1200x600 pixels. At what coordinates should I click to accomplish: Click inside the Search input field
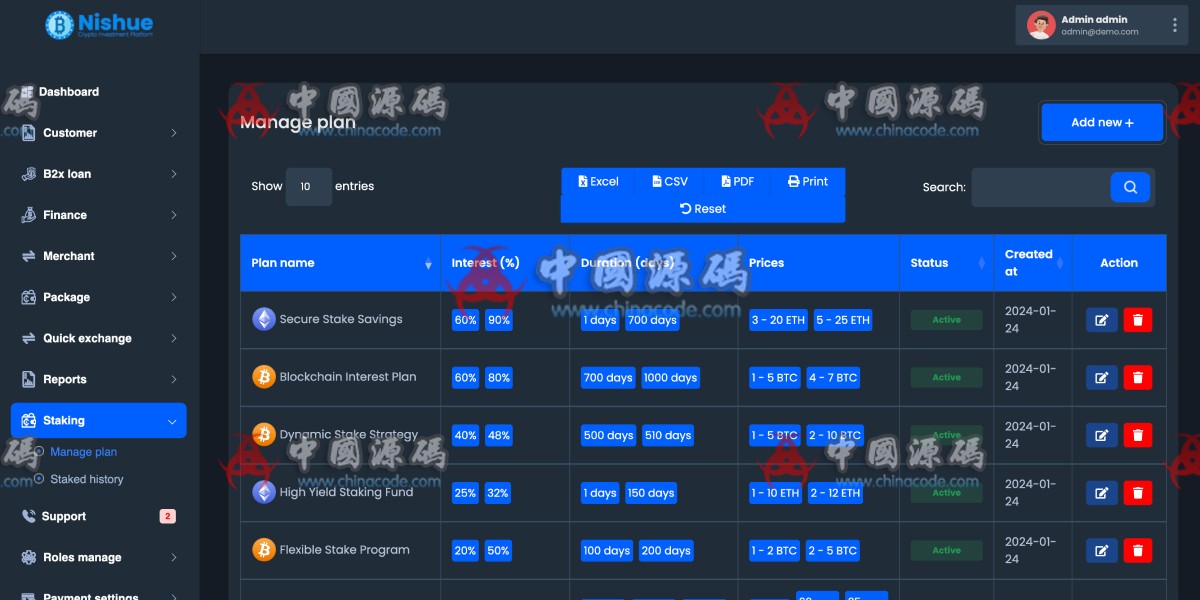click(x=1040, y=187)
